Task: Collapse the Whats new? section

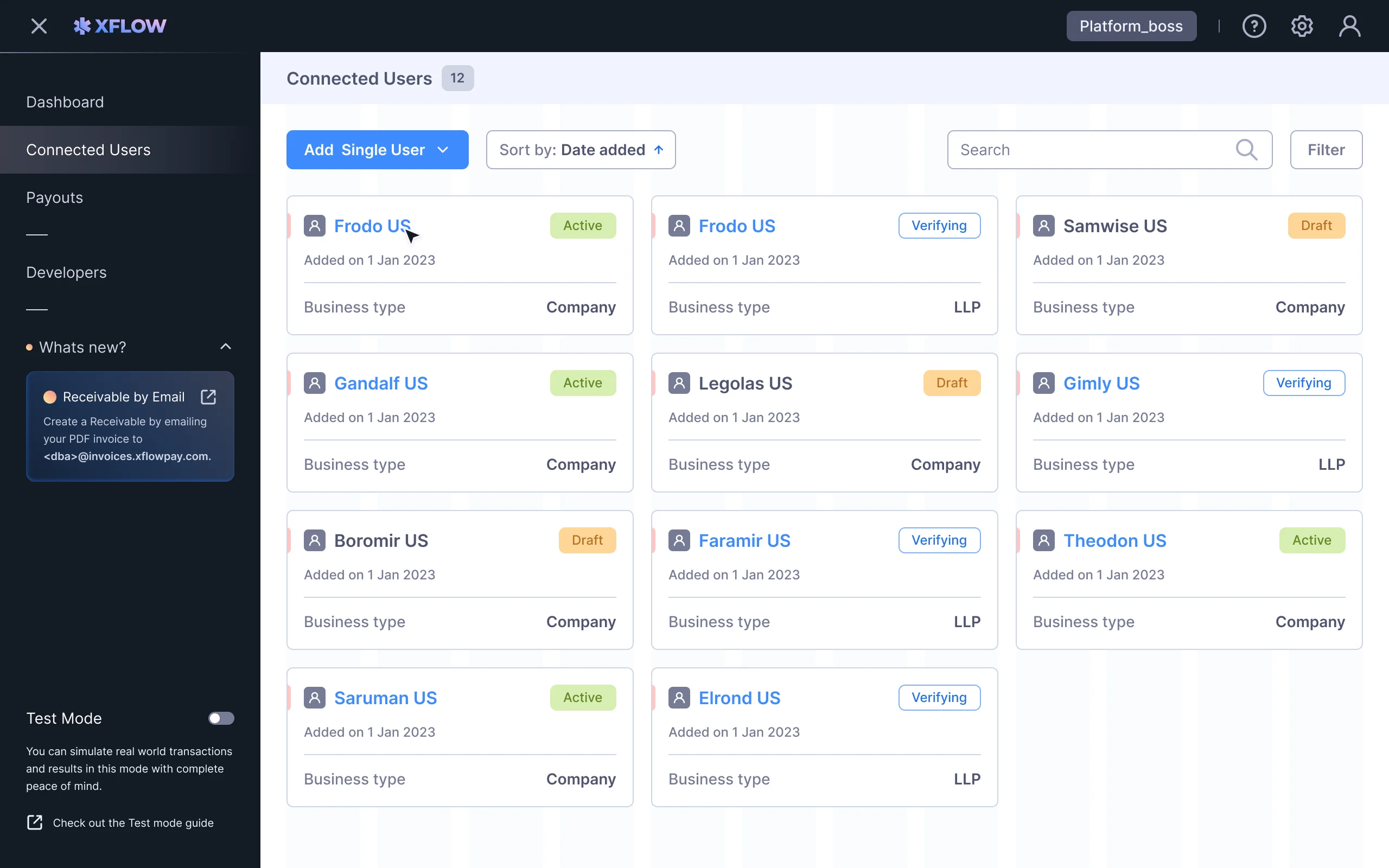Action: 225,346
